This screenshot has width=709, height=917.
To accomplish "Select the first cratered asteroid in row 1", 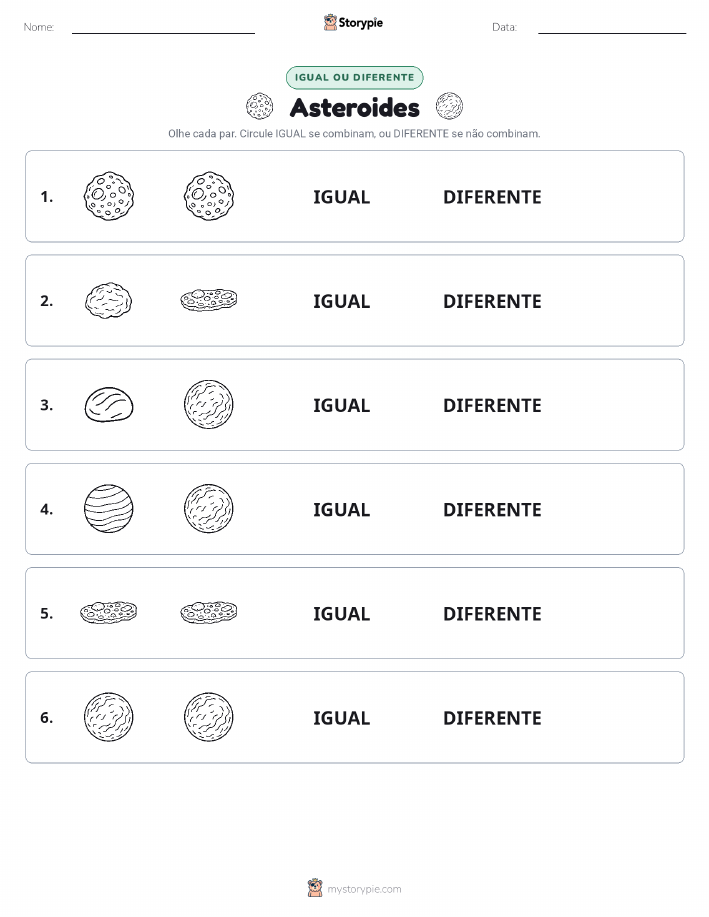I will tap(109, 196).
